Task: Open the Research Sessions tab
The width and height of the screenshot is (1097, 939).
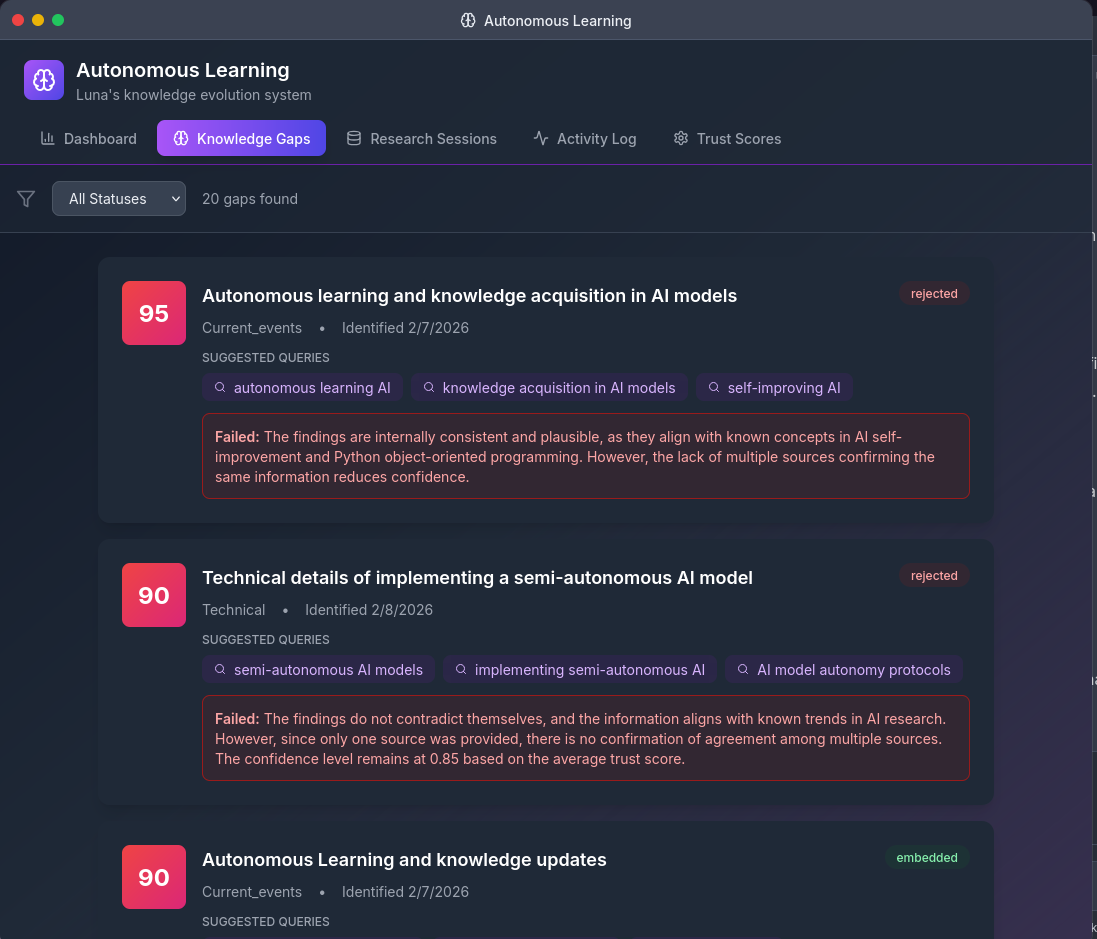Action: [422, 139]
